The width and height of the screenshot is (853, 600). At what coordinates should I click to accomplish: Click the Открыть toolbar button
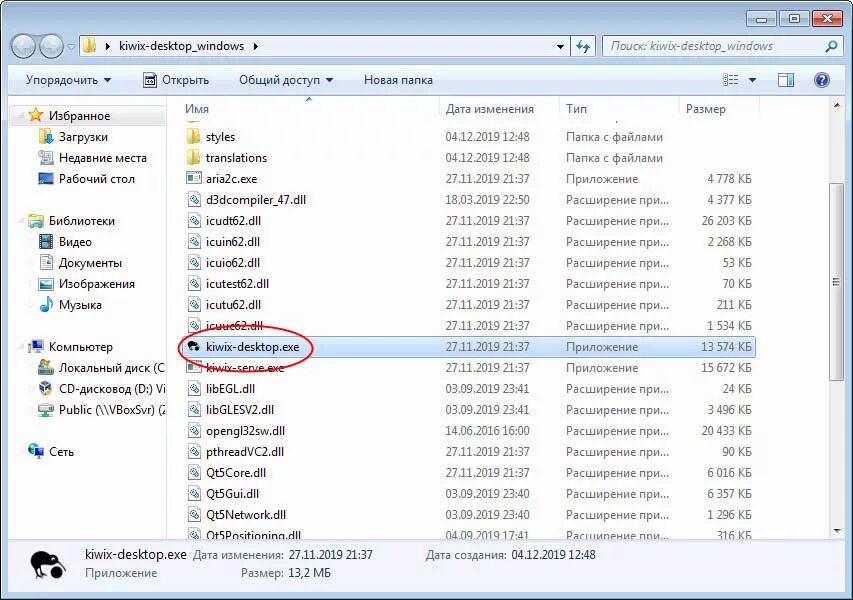(x=176, y=80)
